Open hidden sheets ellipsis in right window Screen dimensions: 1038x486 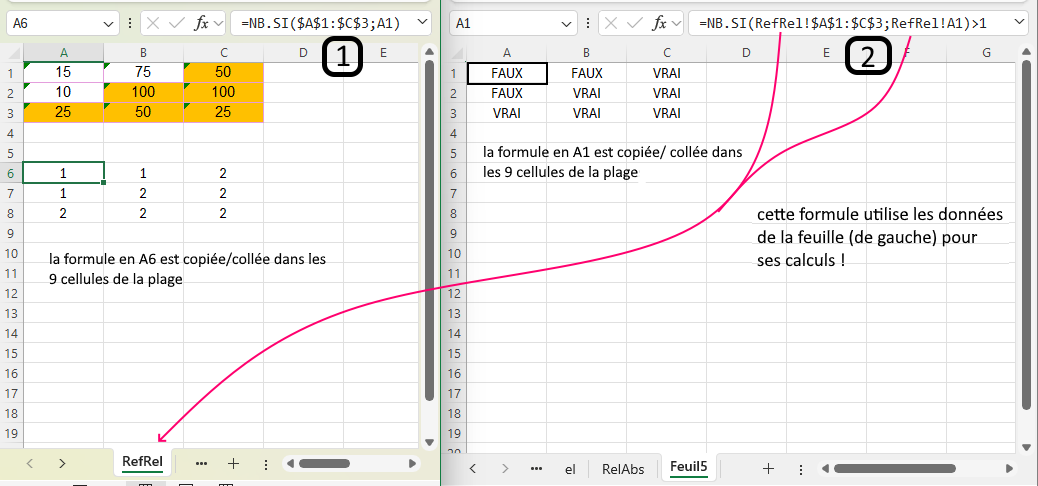[536, 468]
